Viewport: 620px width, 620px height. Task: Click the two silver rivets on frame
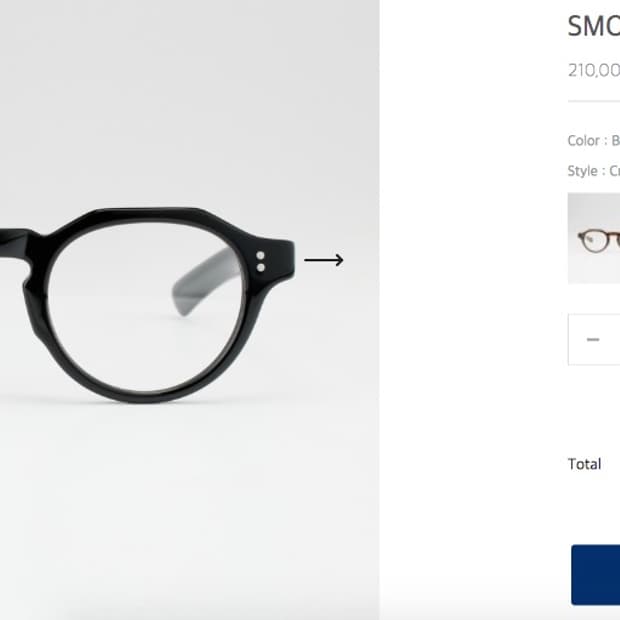click(261, 261)
